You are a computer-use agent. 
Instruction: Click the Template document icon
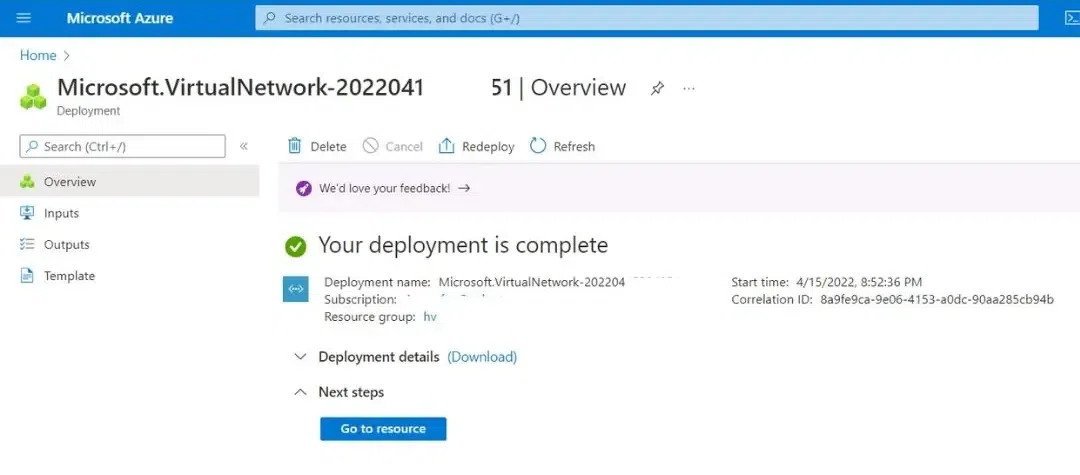pyautogui.click(x=27, y=276)
